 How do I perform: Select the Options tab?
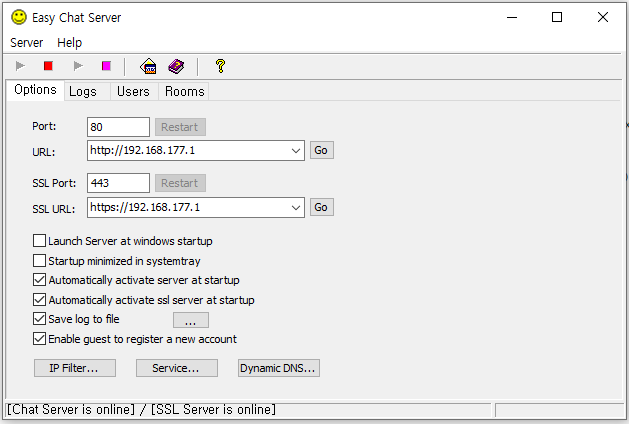[35, 89]
